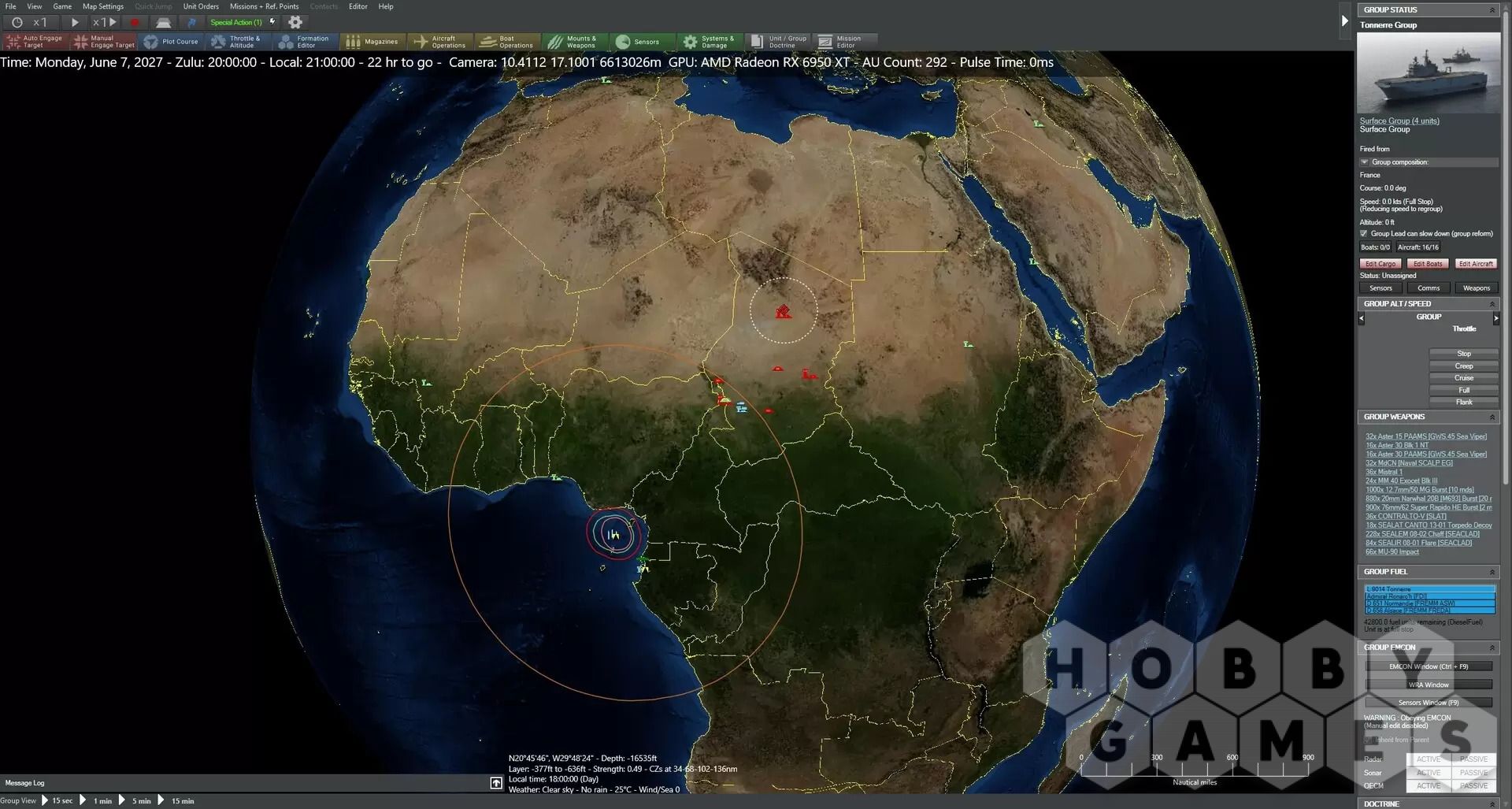
Task: Collapse the right sidebar arrow
Action: (x=1344, y=21)
